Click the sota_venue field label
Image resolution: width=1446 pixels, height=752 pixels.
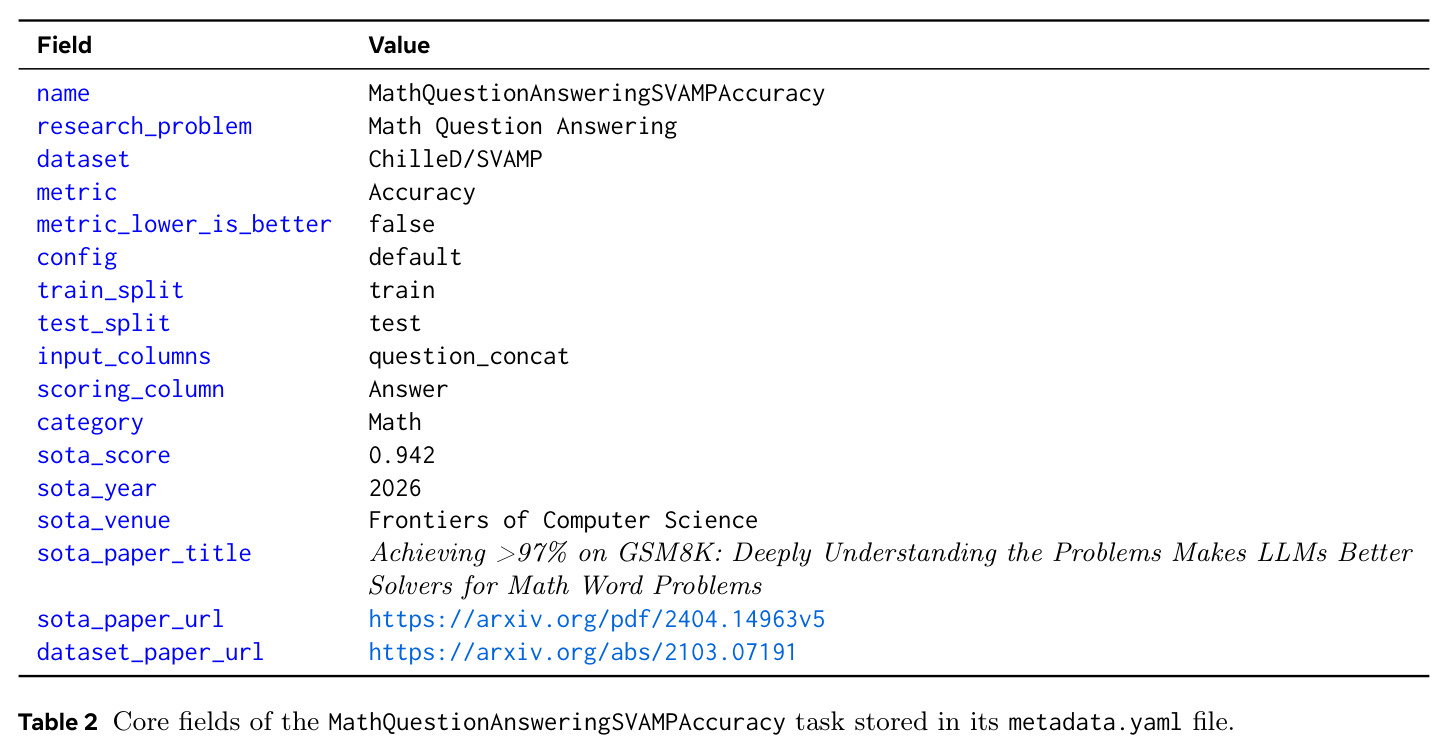[x=104, y=521]
